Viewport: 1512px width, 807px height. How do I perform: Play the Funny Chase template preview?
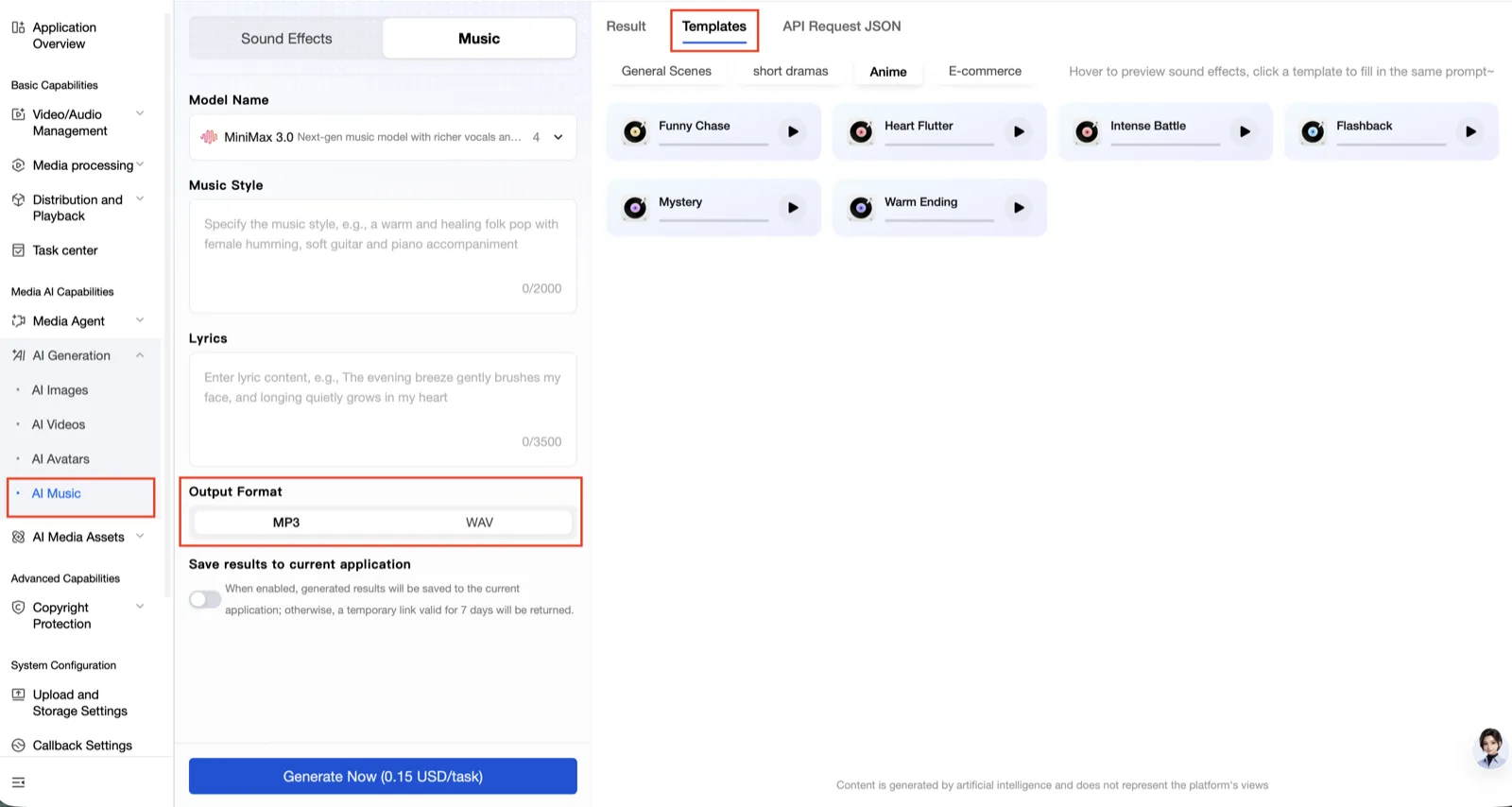coord(793,131)
